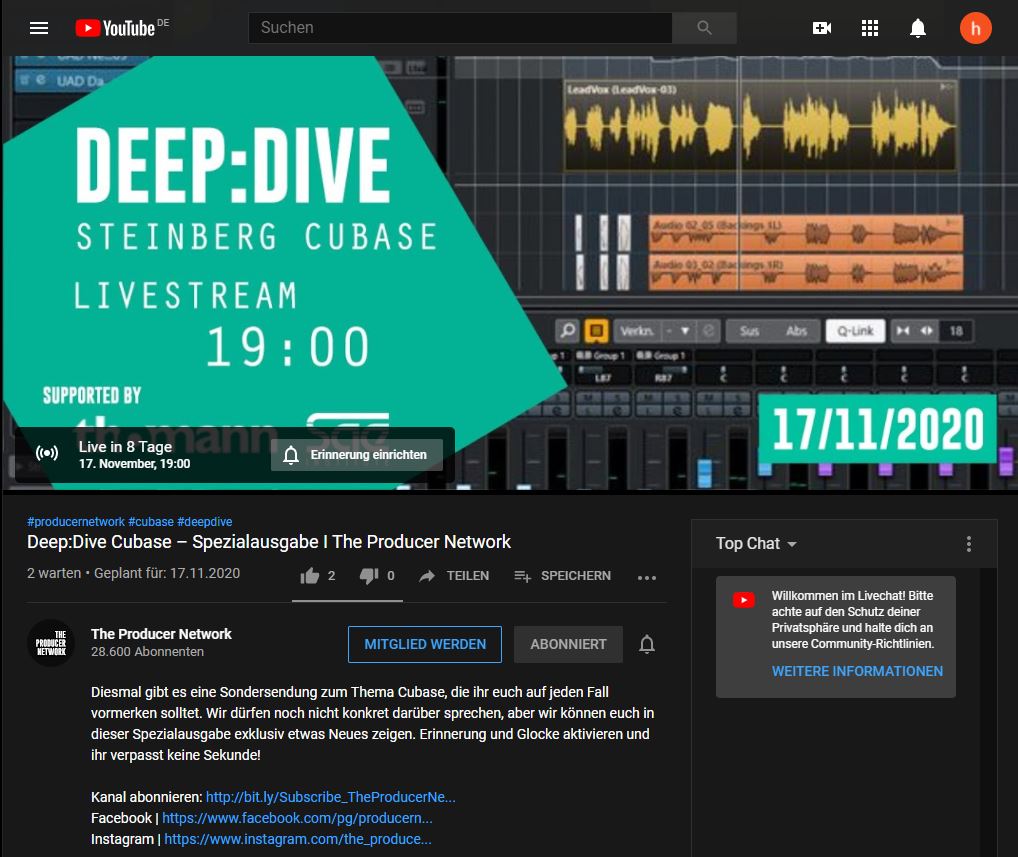Open the notifications bell in header
Screen dimensions: 1018x857
[918, 28]
